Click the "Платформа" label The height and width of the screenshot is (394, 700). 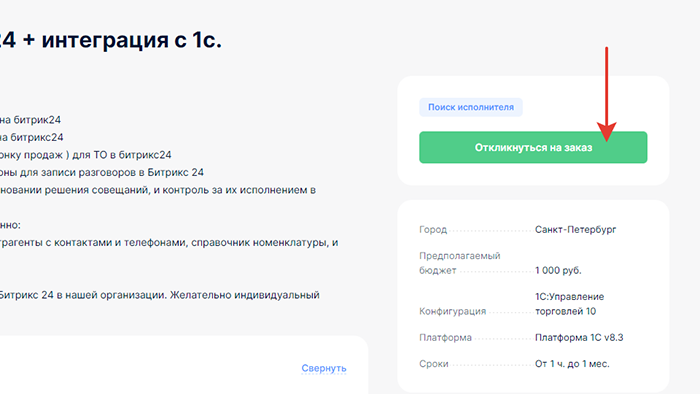click(x=445, y=337)
